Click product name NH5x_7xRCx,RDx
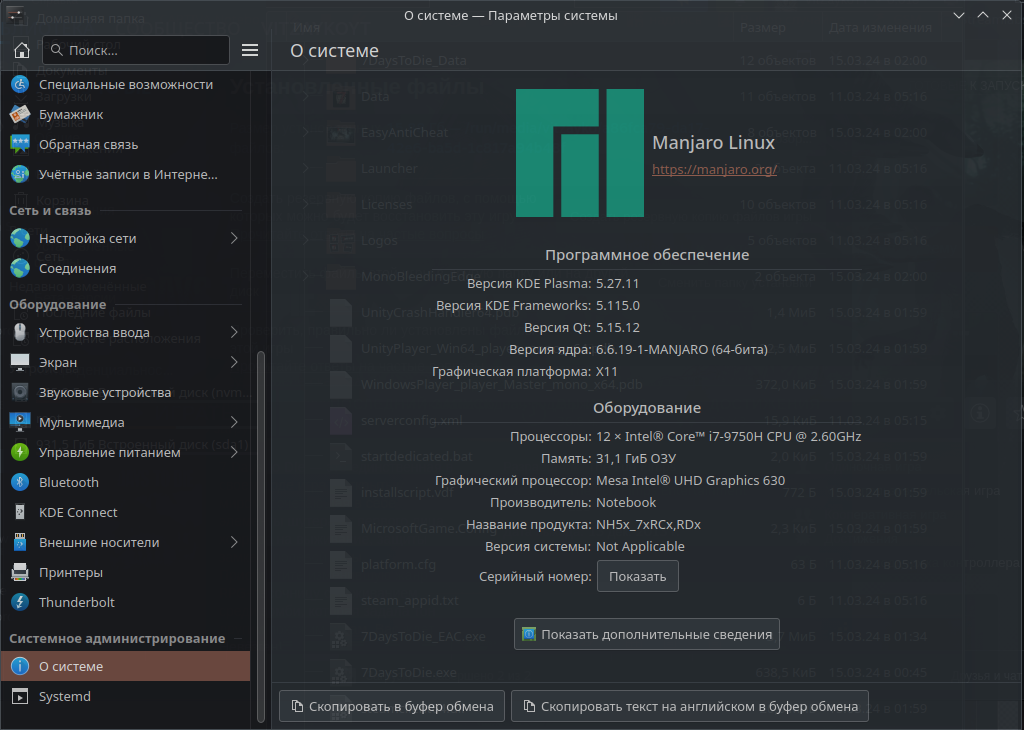The image size is (1024, 730). pyautogui.click(x=648, y=524)
